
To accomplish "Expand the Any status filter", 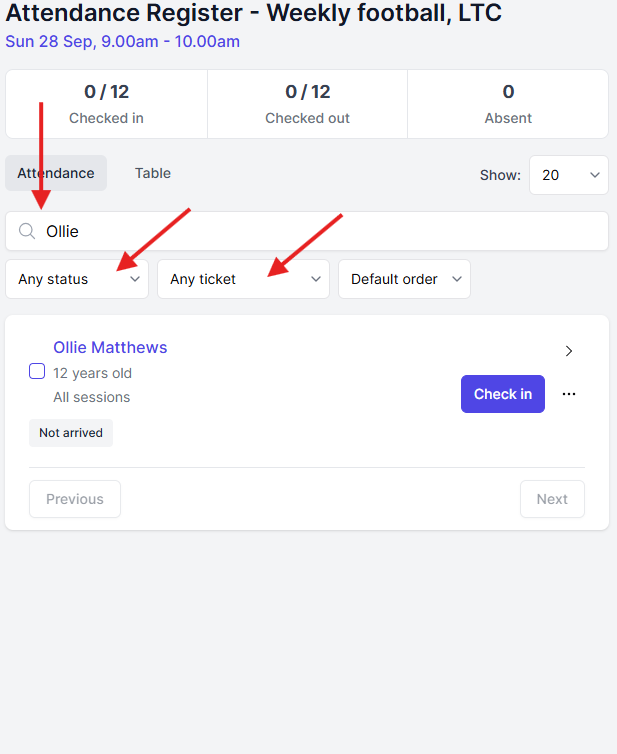I will click(x=77, y=279).
